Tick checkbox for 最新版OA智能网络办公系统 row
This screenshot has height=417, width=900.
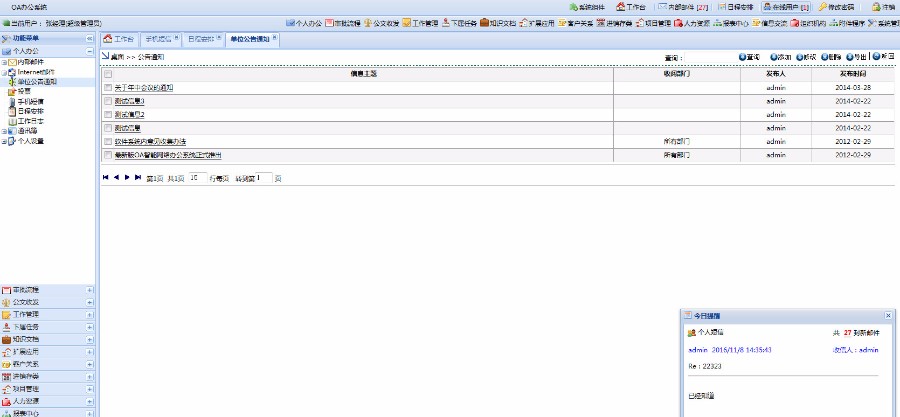(107, 155)
